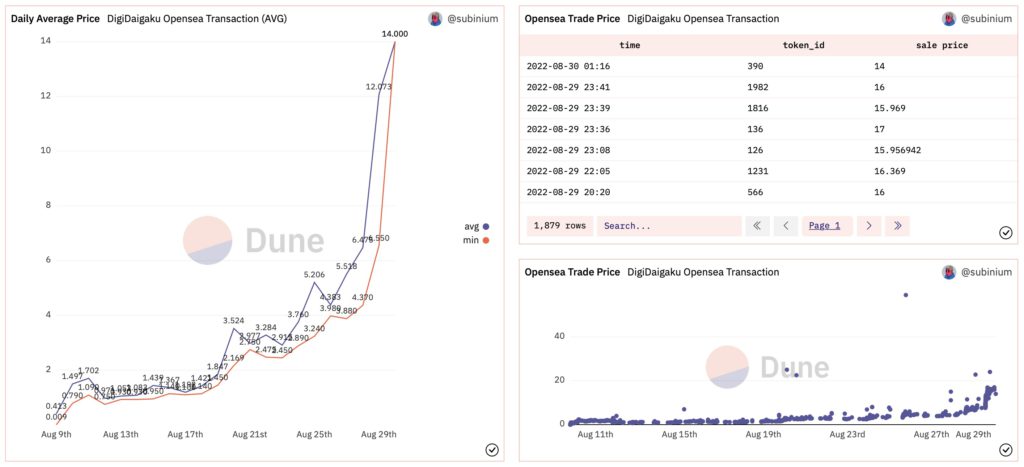Screen dimensions: 1024x467
Task: Select the table row with token_id 1982
Action: 760,87
